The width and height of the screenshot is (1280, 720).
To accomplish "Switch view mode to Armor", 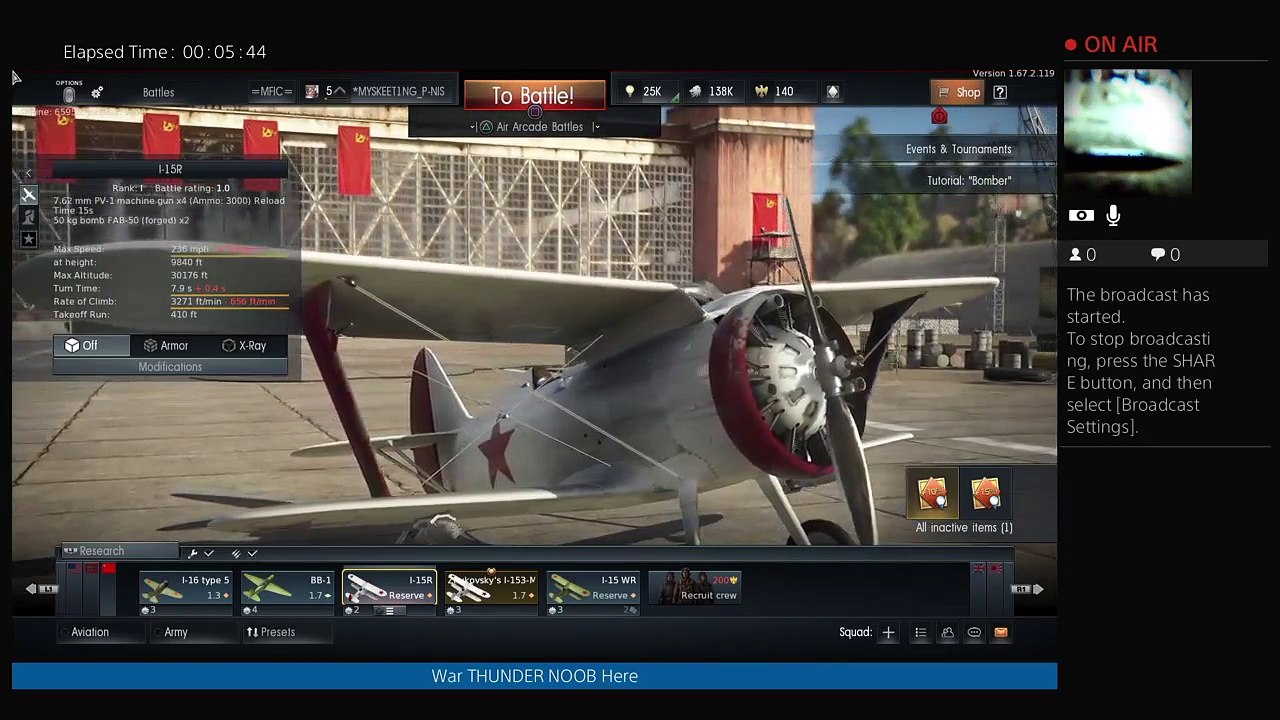I will [x=166, y=346].
